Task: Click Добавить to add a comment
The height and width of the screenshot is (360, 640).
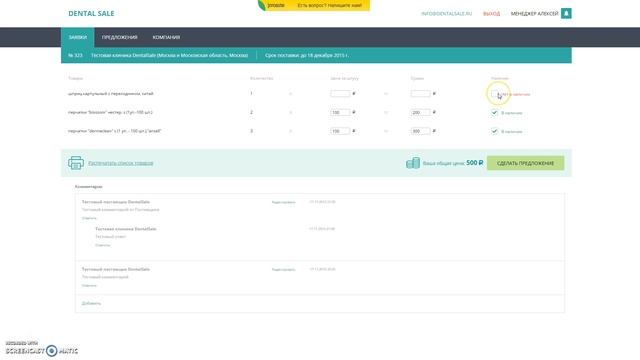Action: [91, 303]
